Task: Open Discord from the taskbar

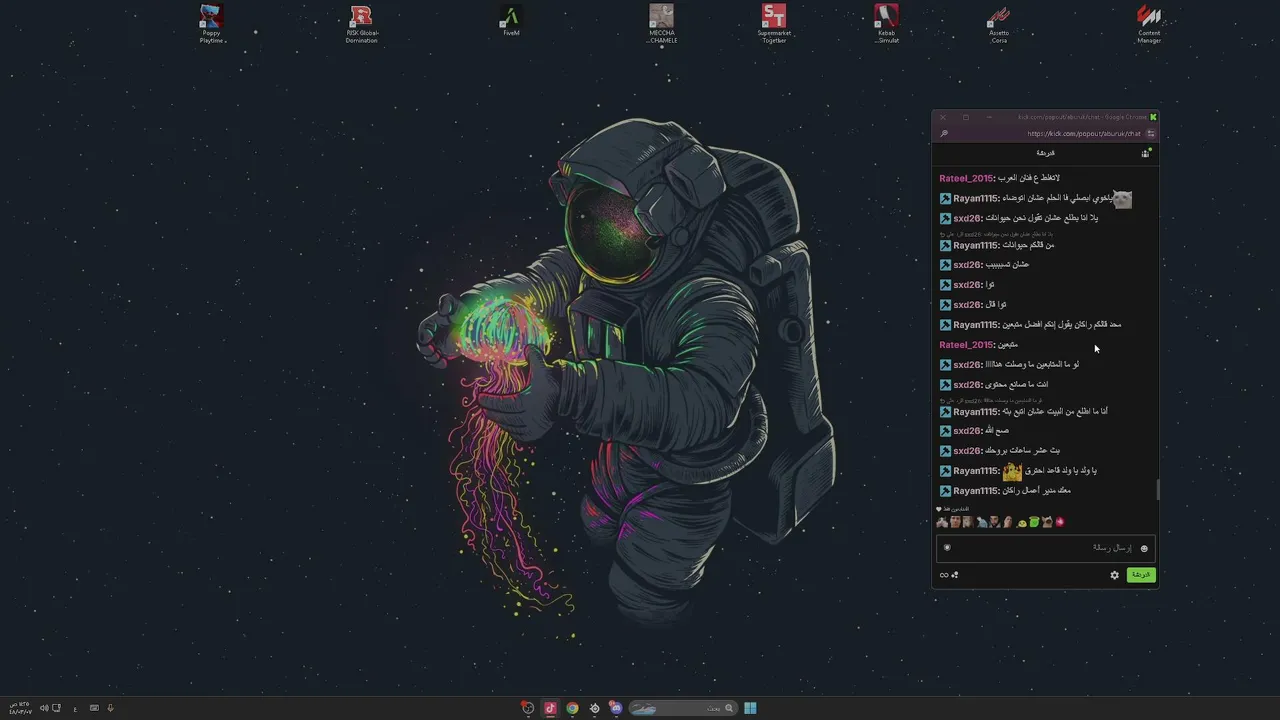Action: (616, 708)
